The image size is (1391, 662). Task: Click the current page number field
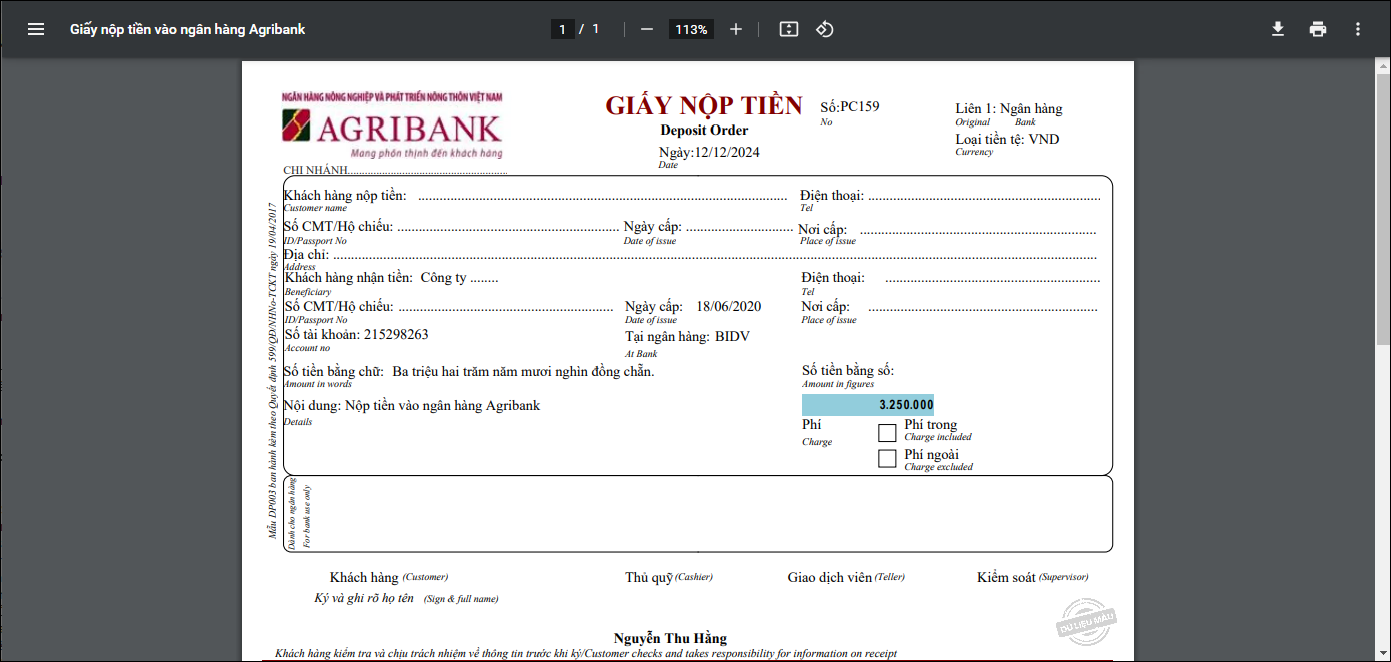(562, 29)
